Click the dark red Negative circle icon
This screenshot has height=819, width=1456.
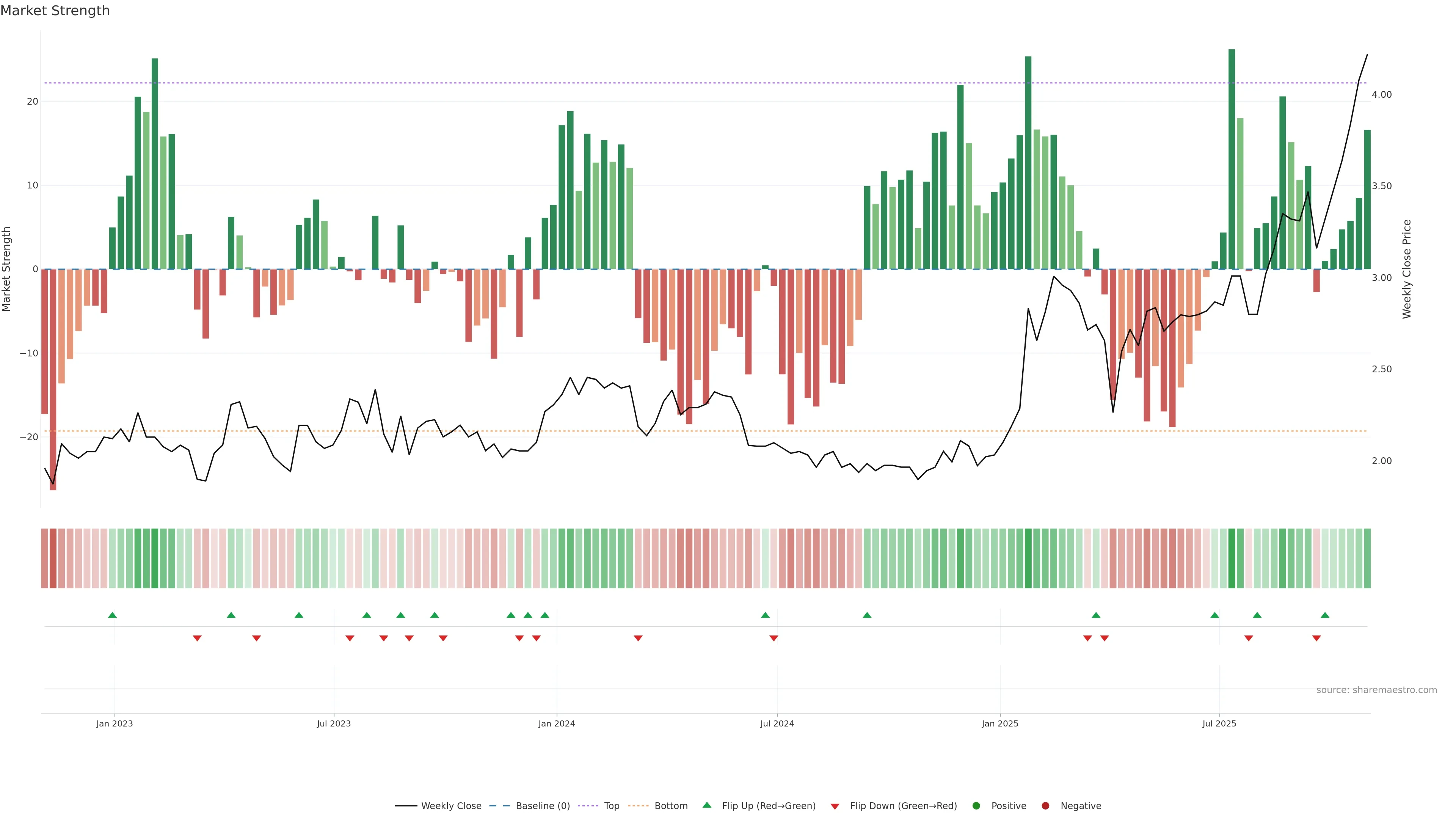(1045, 805)
